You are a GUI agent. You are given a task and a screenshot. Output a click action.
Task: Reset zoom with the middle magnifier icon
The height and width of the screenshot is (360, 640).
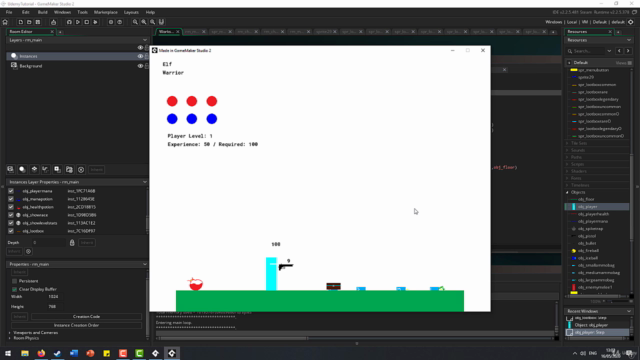pyautogui.click(x=144, y=22)
